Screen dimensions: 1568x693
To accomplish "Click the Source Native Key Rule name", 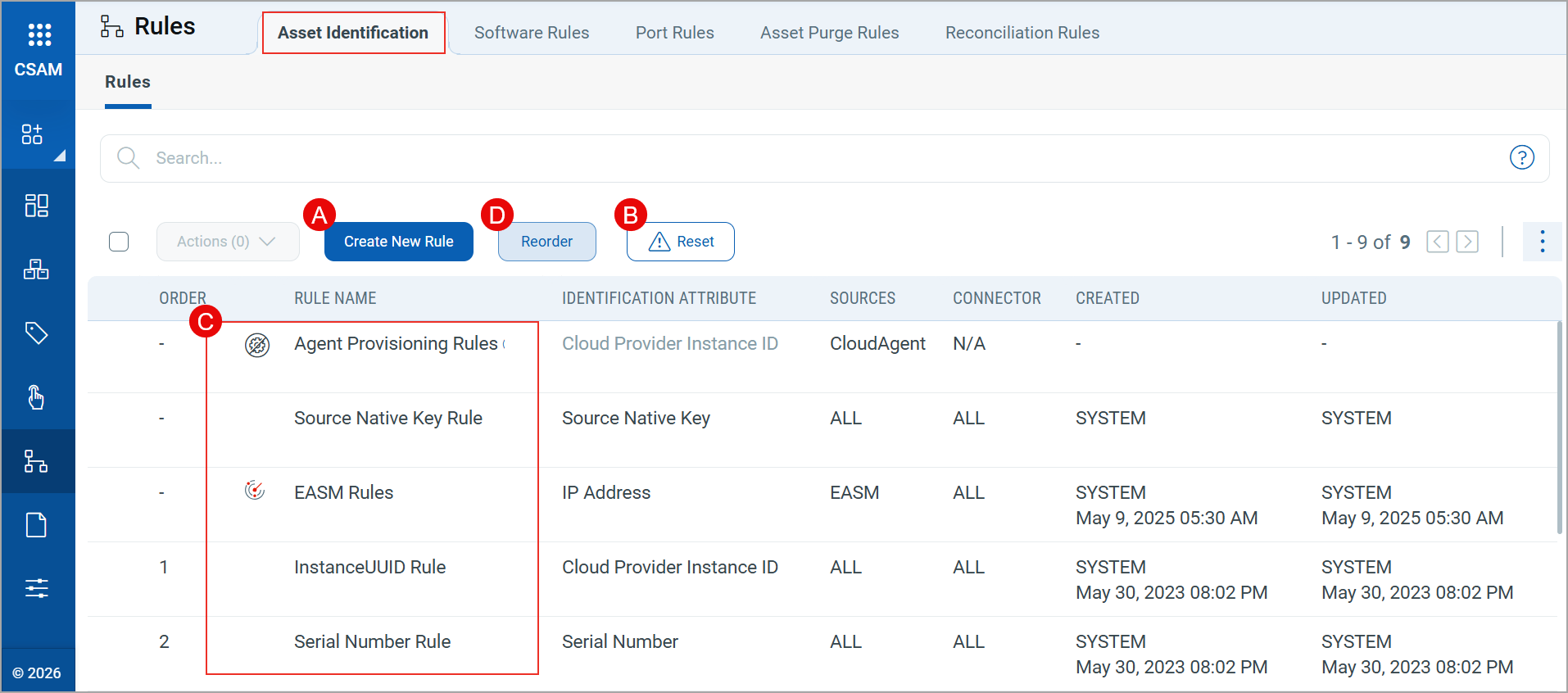I will pyautogui.click(x=388, y=418).
